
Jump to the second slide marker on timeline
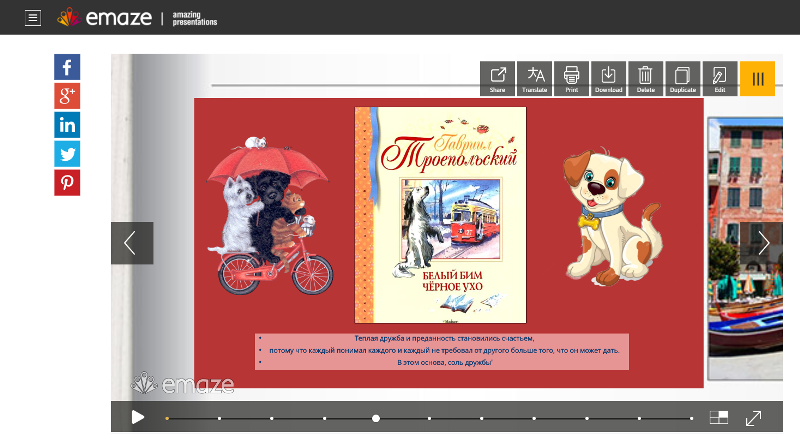219,418
